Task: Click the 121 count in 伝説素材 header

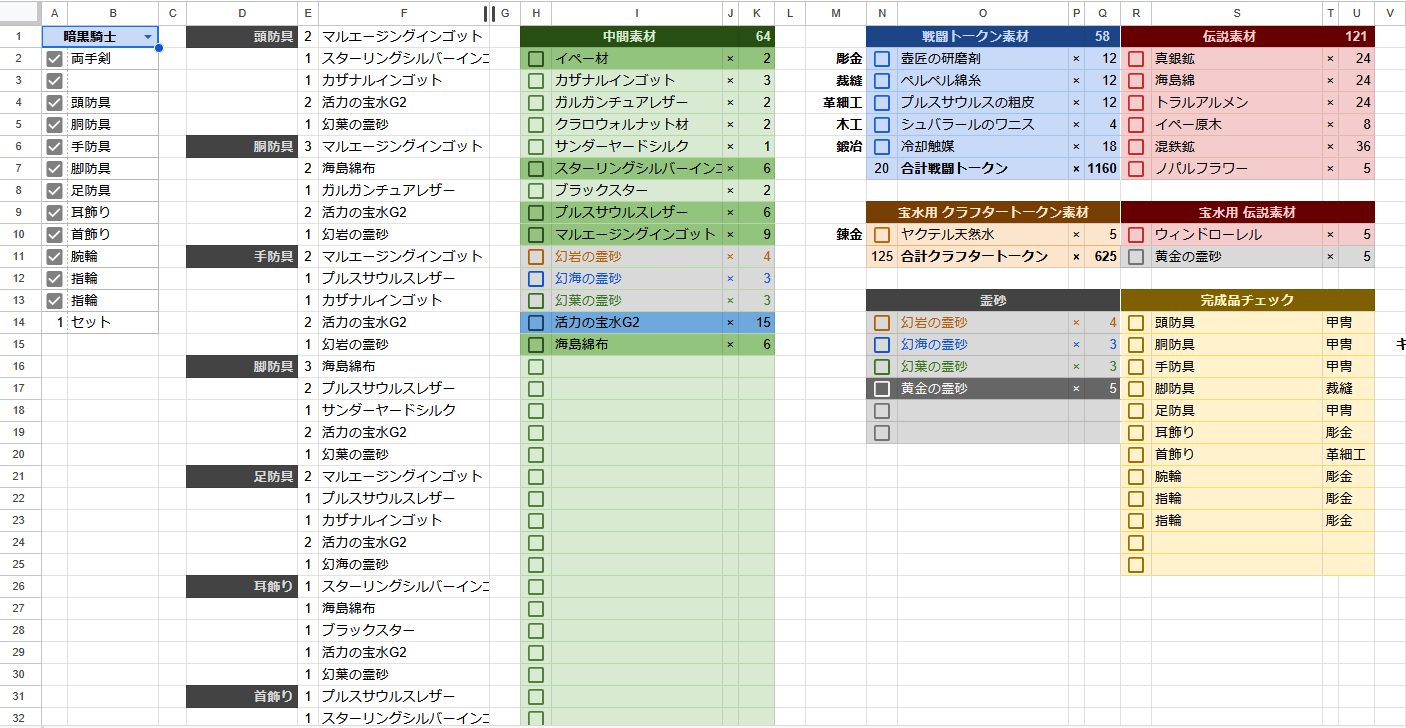Action: [1356, 37]
